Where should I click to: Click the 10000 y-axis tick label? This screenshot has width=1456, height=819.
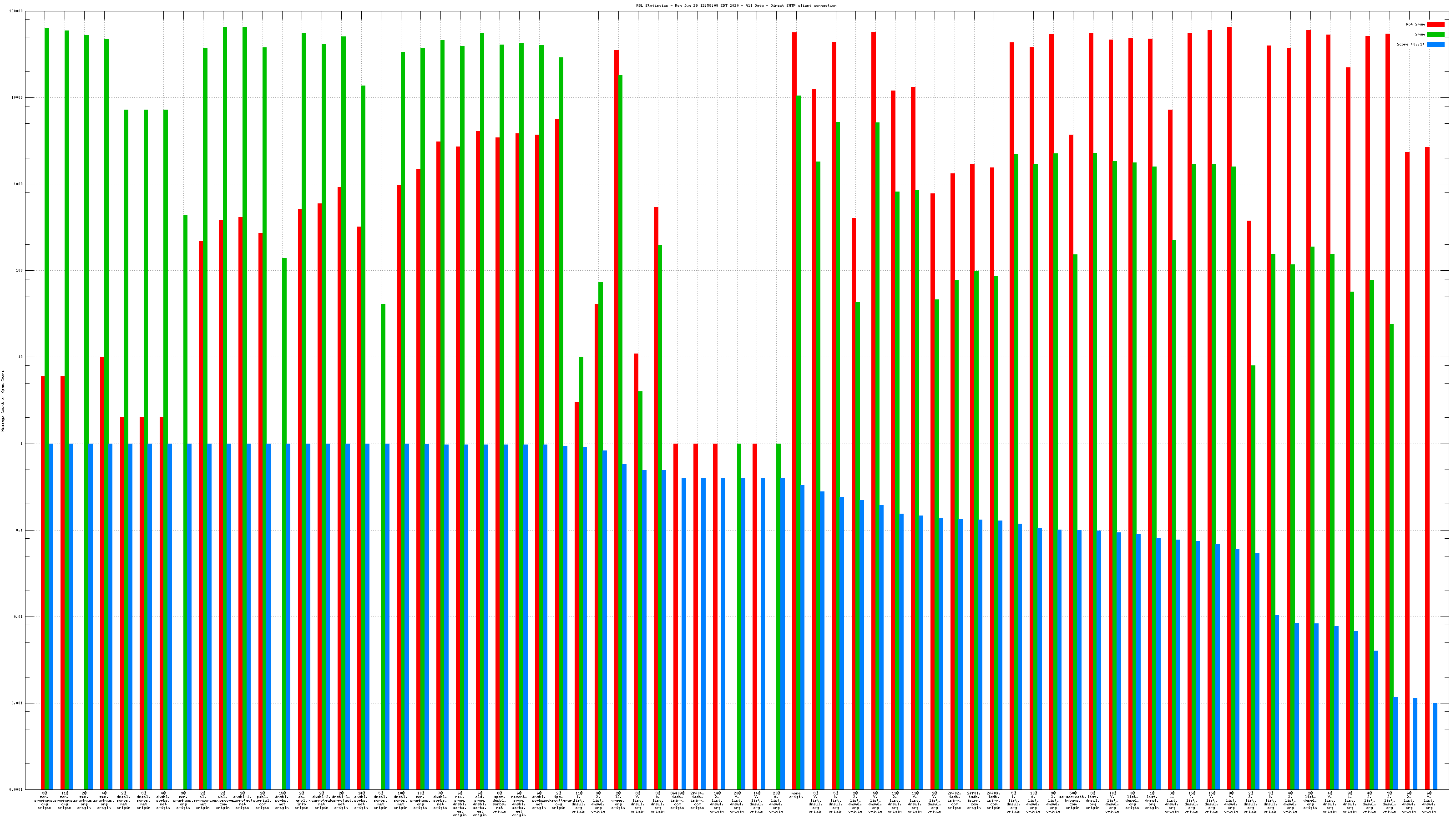pos(18,98)
